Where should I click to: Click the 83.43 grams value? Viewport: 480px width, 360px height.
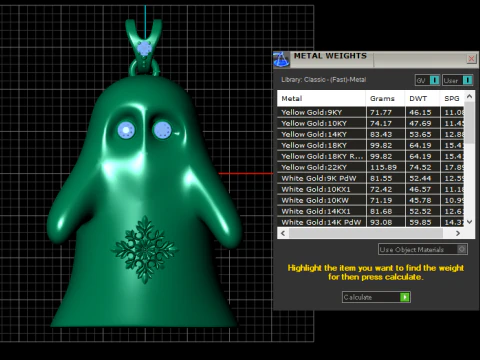pyautogui.click(x=381, y=134)
